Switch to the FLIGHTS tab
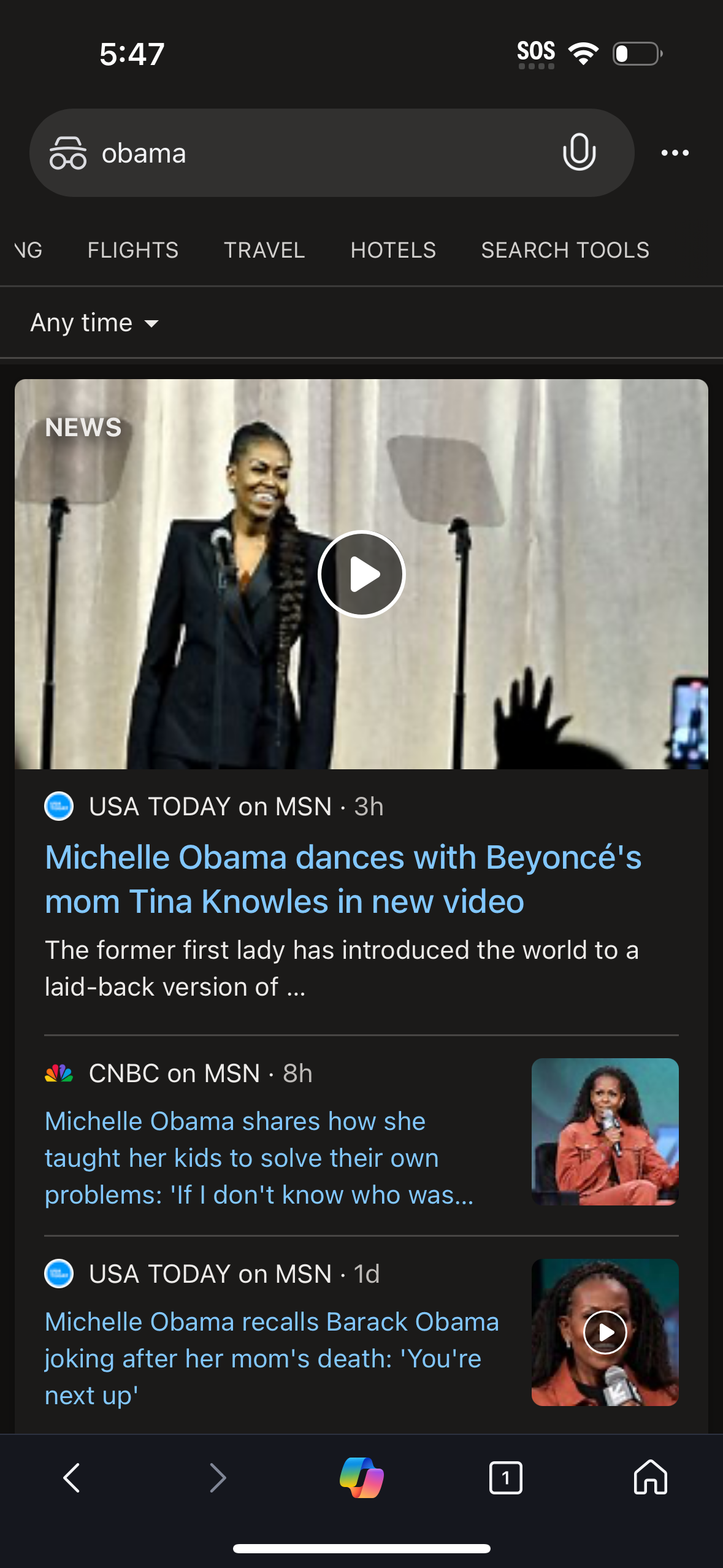723x1568 pixels. point(132,250)
